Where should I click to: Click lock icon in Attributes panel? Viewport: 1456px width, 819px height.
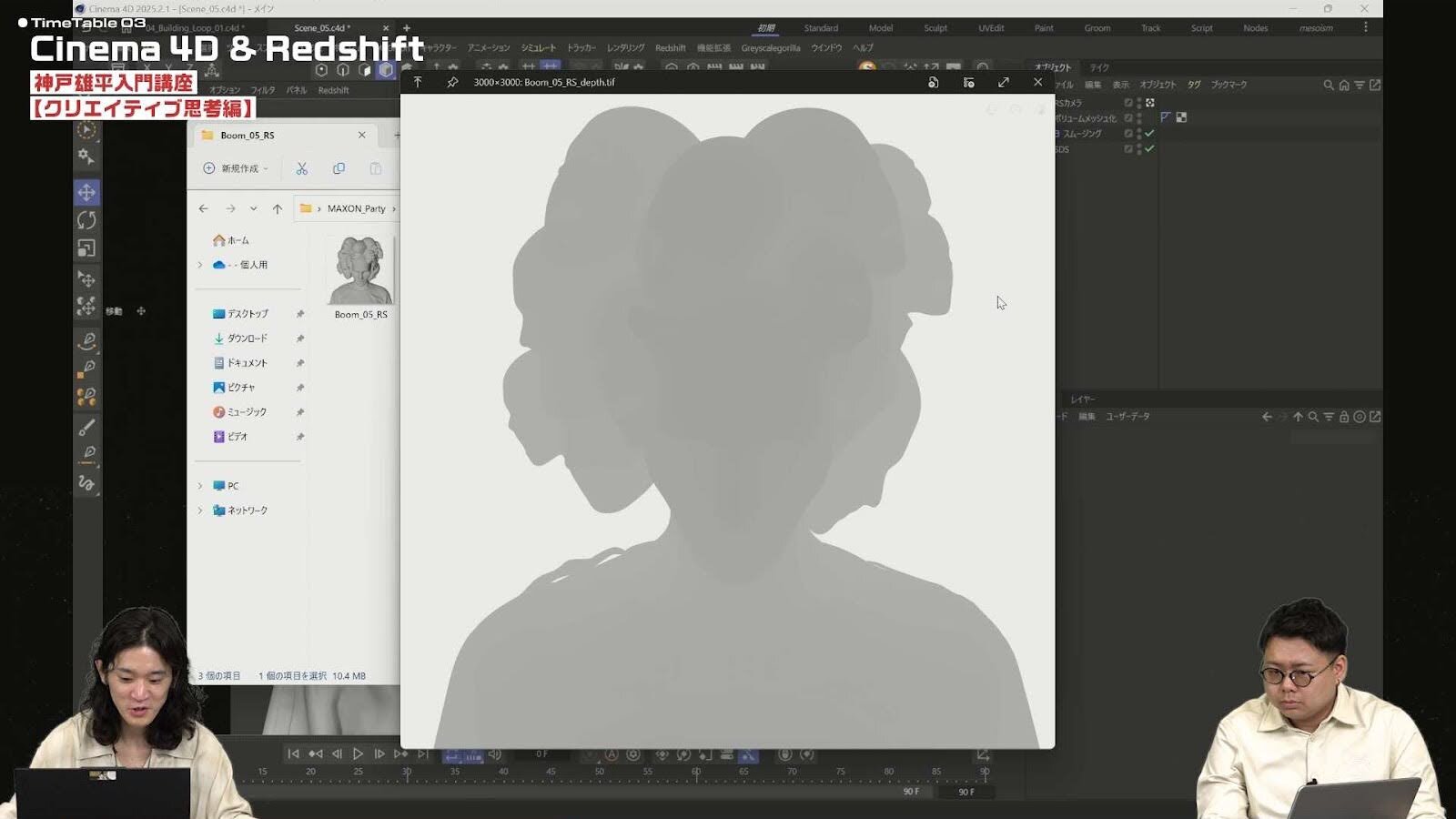pos(1343,417)
